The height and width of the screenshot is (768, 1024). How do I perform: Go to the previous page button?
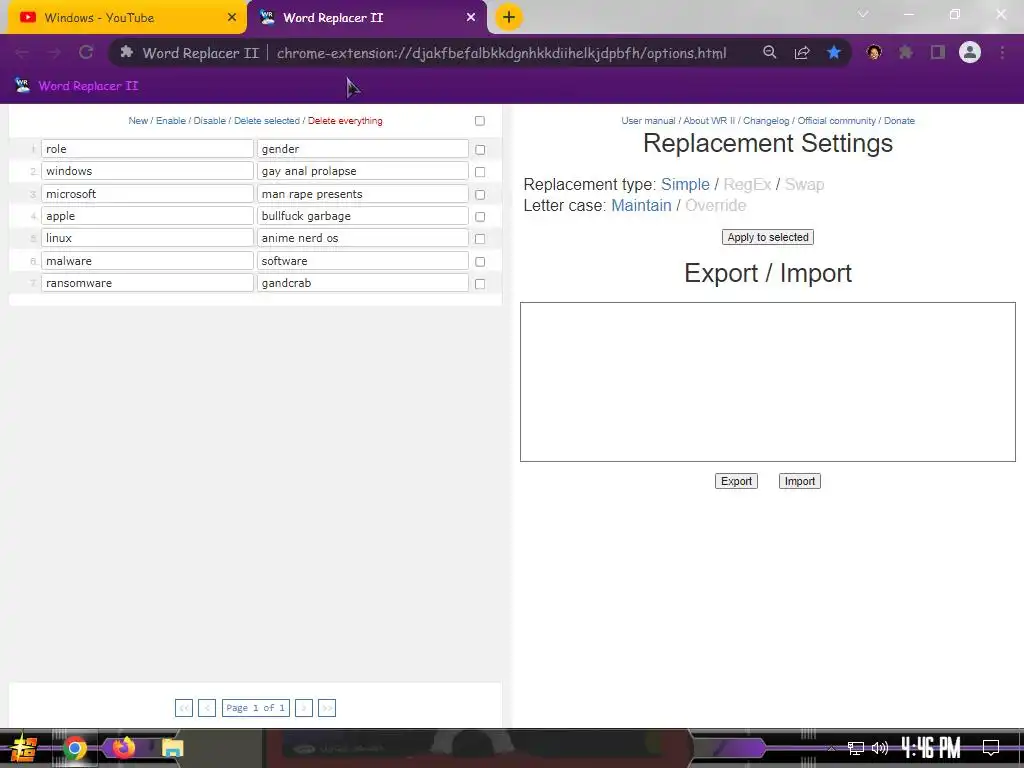(x=207, y=708)
